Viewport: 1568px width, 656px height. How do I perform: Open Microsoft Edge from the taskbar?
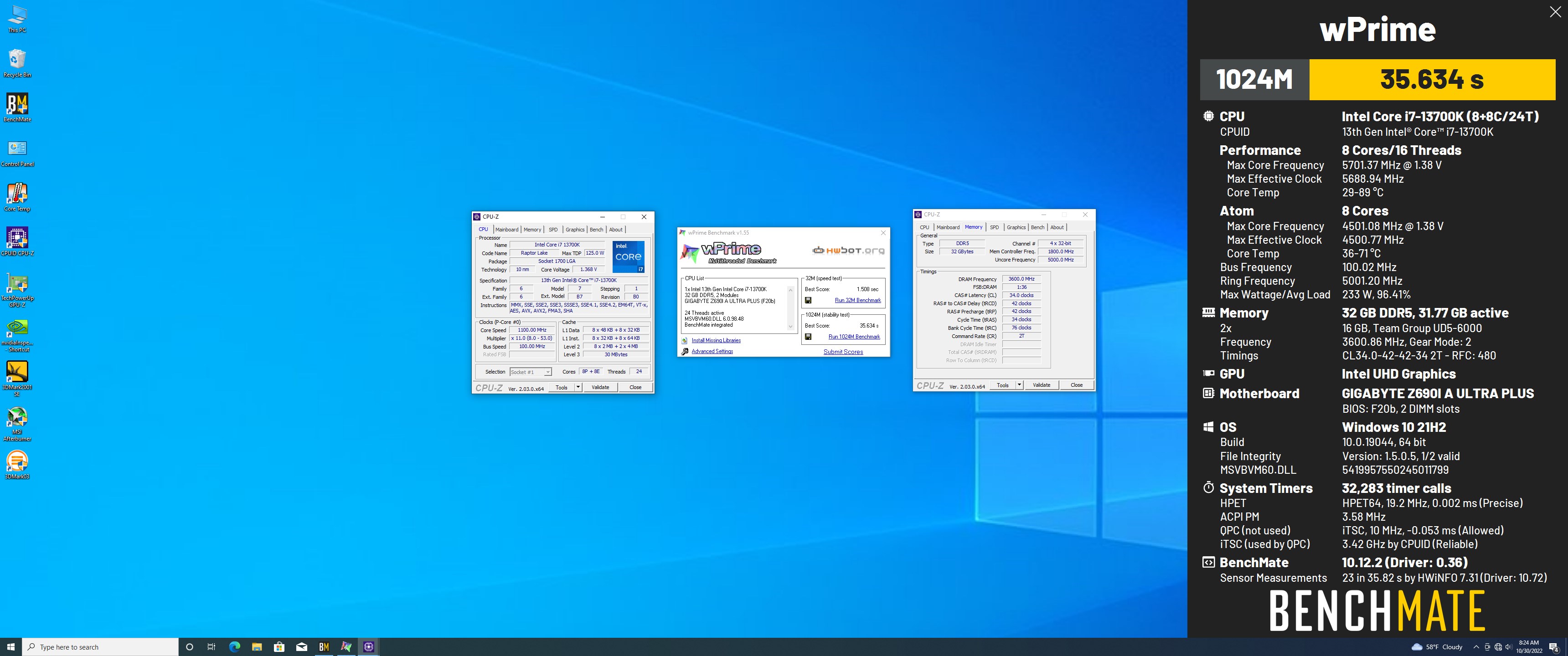coord(234,647)
